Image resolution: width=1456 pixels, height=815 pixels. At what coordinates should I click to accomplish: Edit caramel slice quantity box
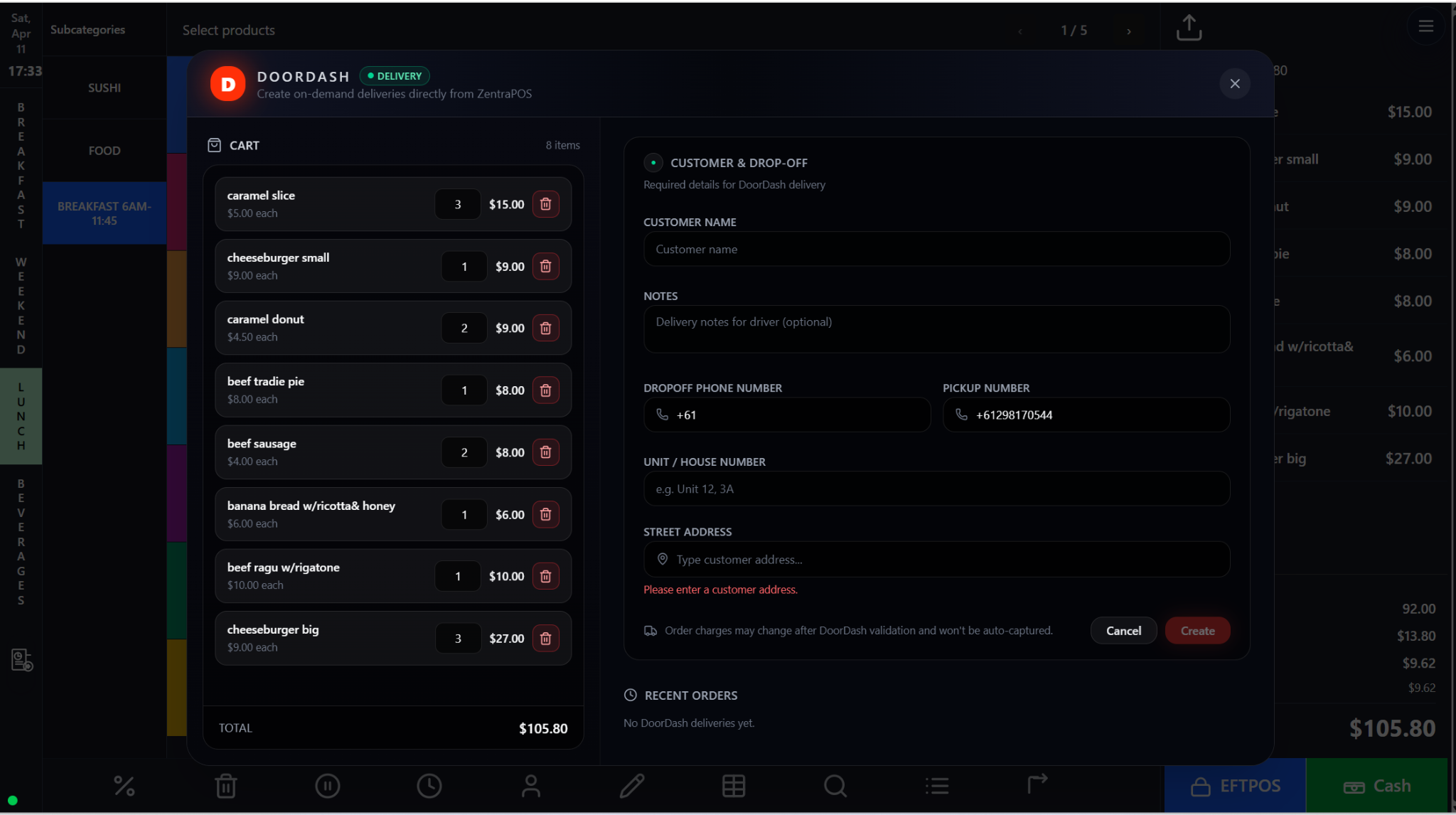[x=458, y=204]
